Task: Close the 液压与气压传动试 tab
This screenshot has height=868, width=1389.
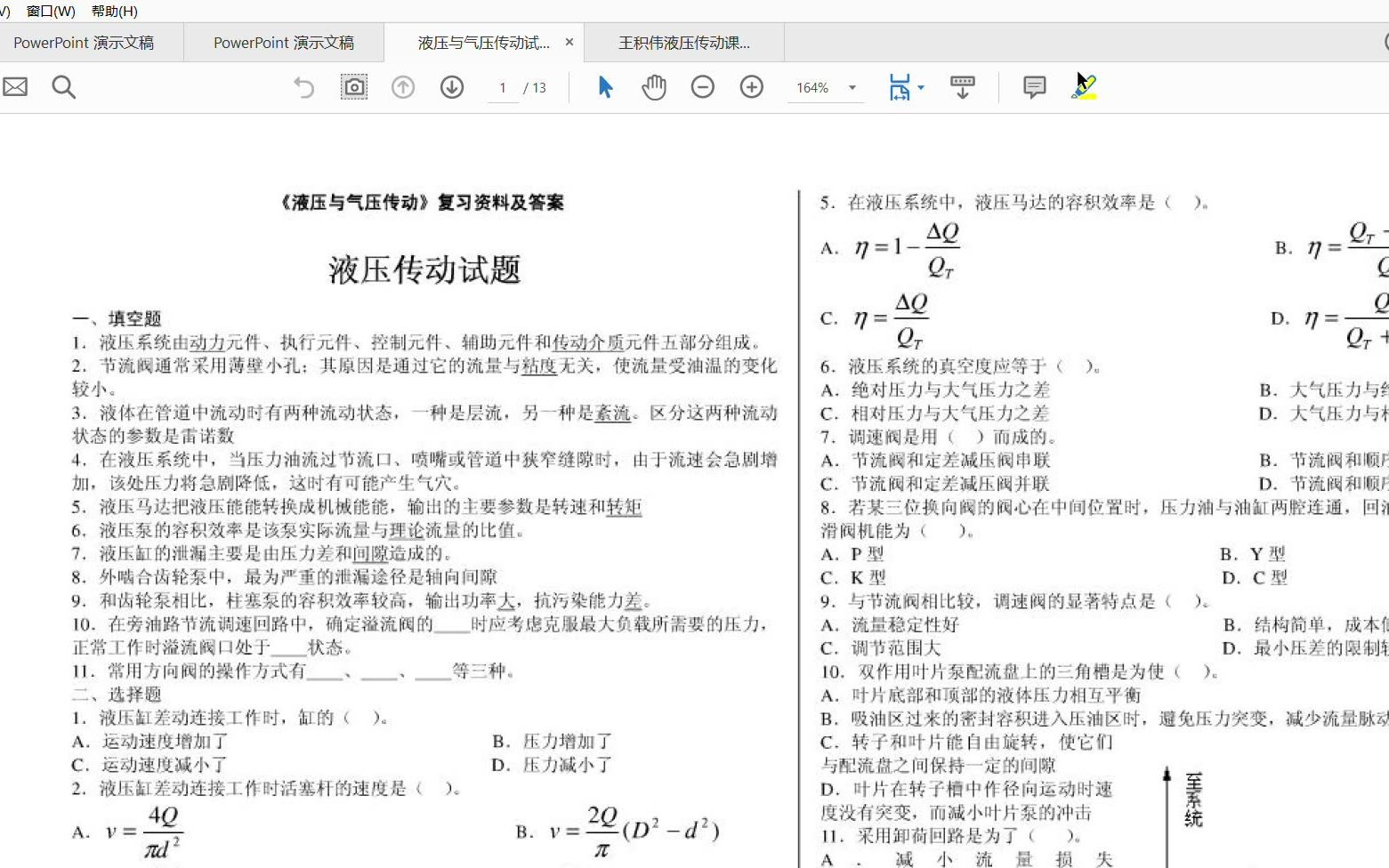Action: [x=569, y=42]
